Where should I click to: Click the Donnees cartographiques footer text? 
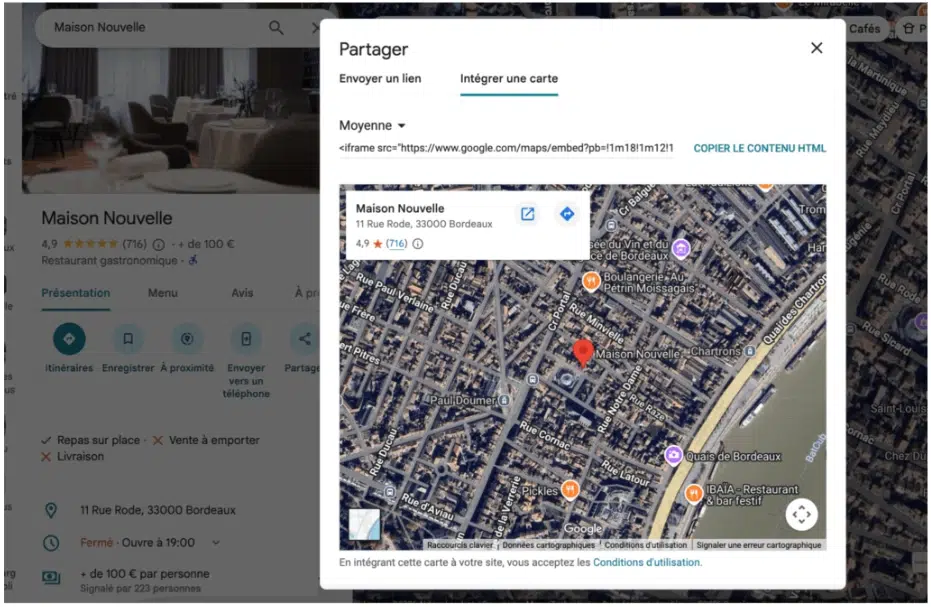point(548,545)
